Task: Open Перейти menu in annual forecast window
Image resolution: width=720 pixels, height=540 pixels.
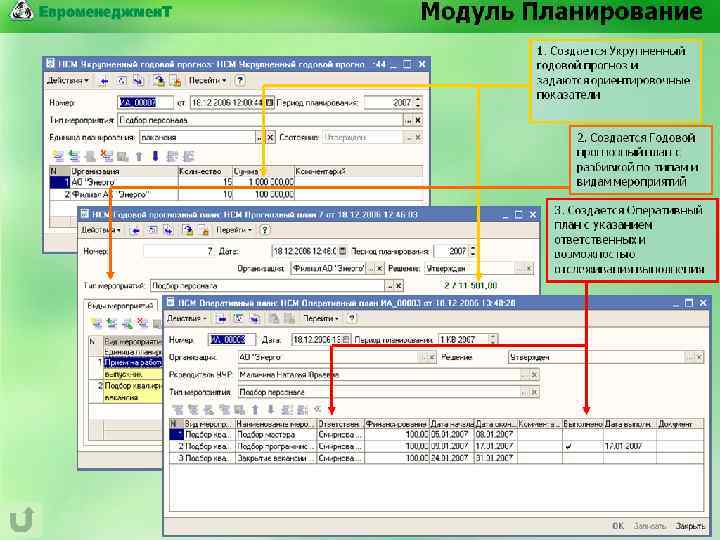Action: 208,81
